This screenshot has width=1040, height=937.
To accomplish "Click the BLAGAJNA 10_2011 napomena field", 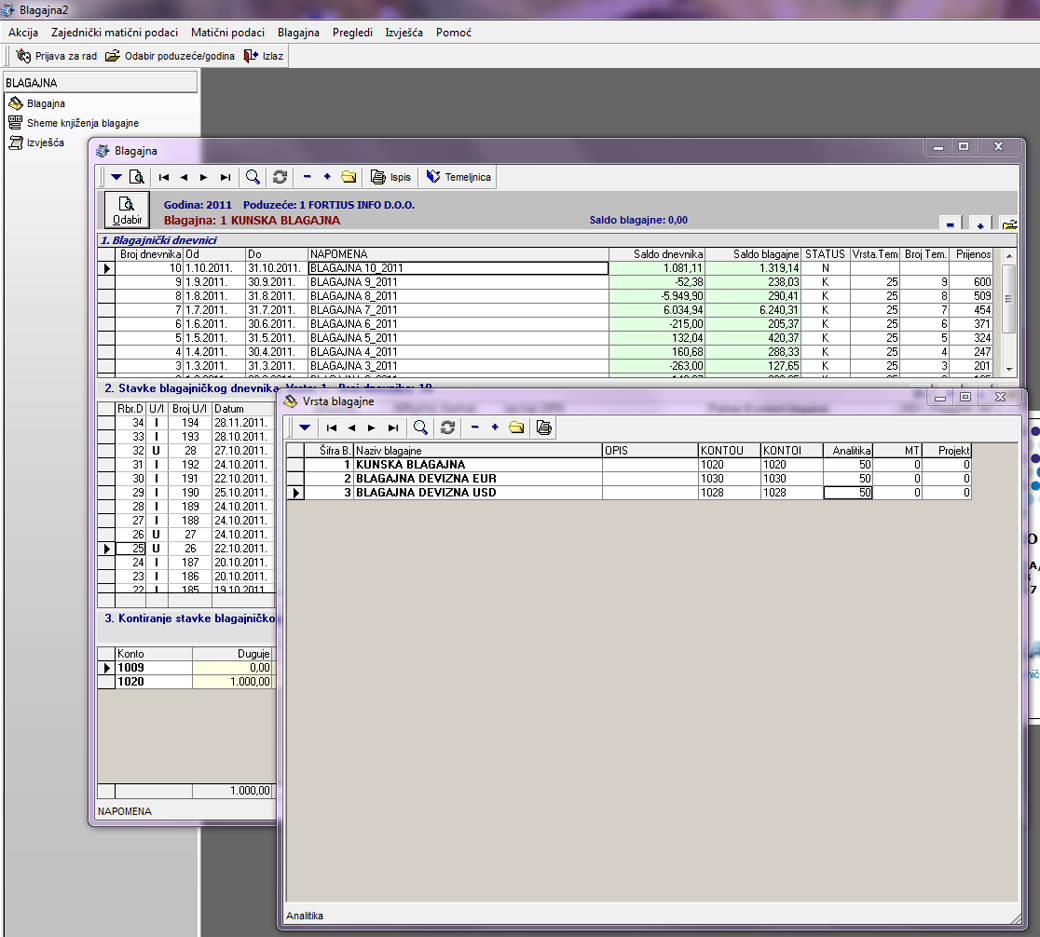I will coord(458,268).
